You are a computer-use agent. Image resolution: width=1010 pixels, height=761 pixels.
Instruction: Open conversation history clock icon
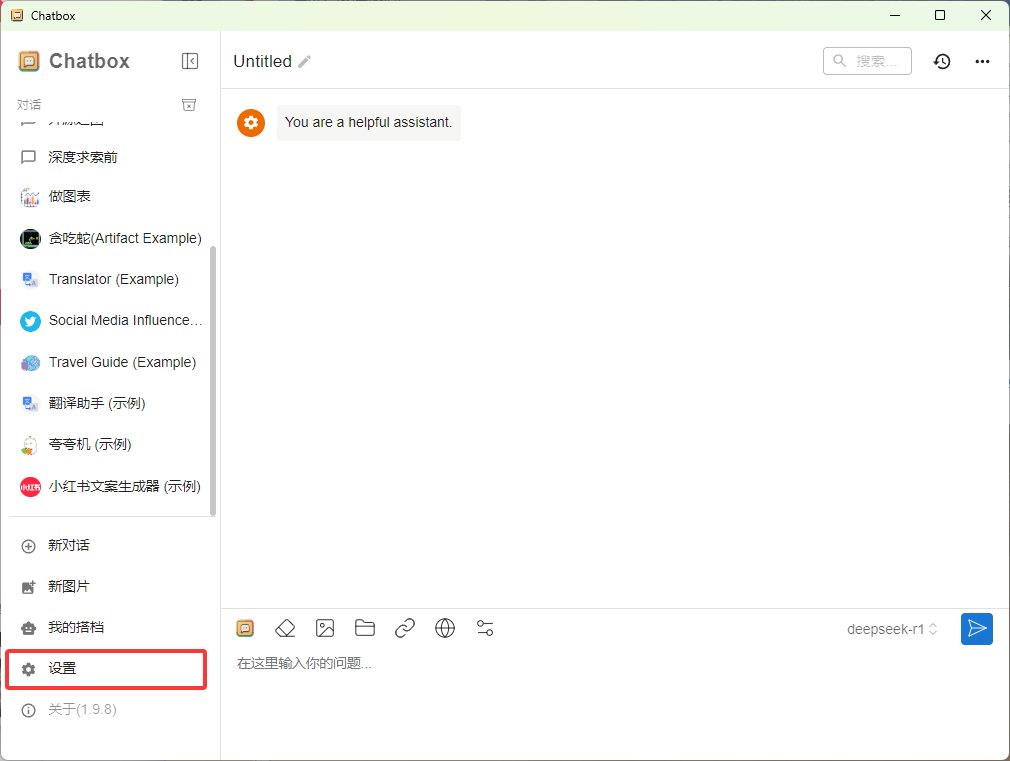[942, 61]
